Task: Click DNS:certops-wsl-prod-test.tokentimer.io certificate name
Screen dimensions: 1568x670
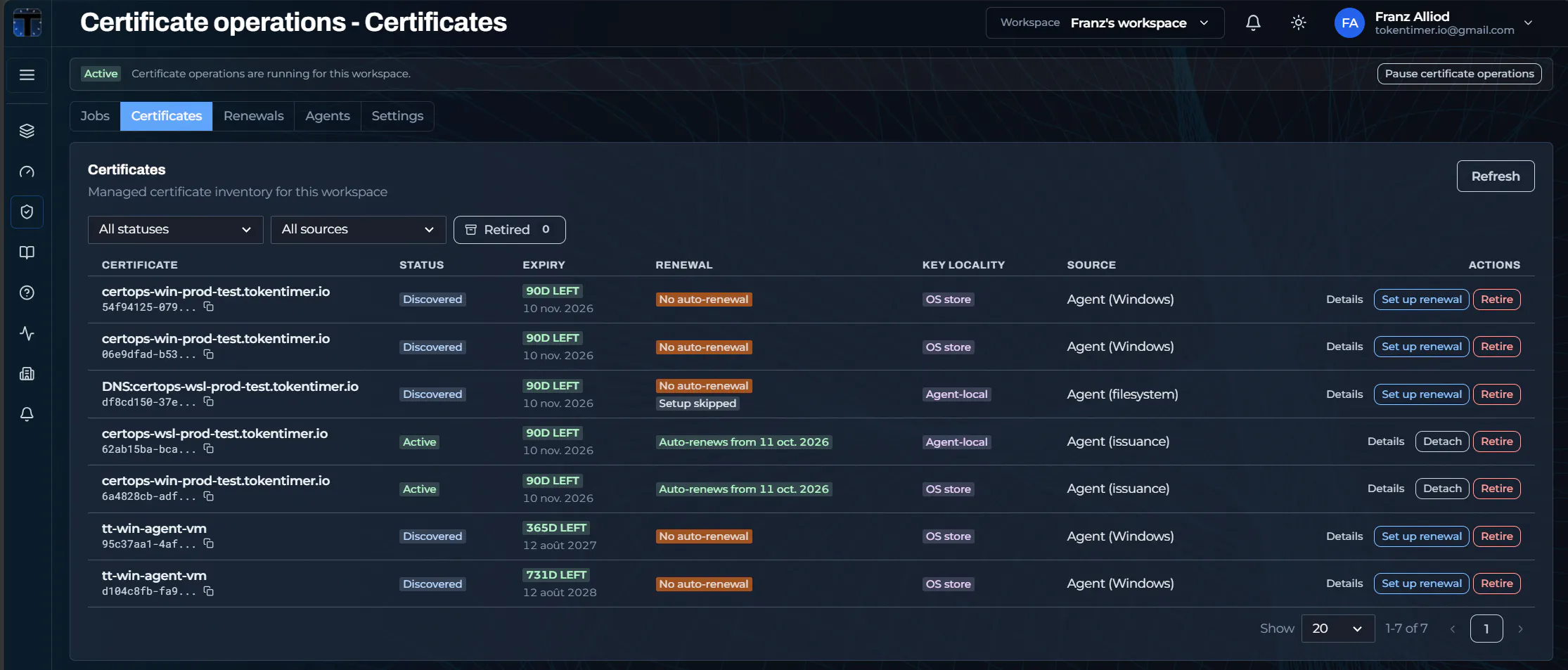Action: pos(230,386)
